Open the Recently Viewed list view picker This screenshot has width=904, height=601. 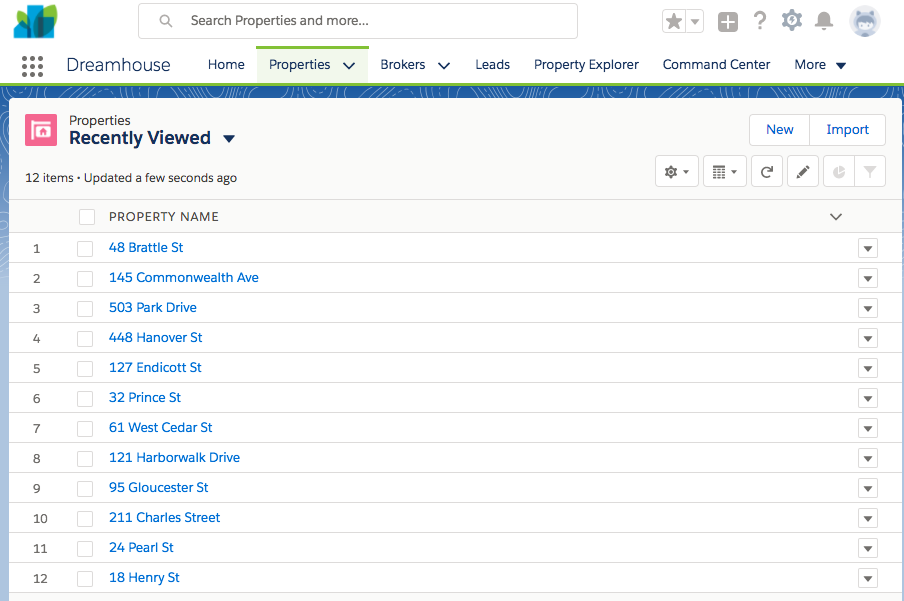tap(229, 138)
